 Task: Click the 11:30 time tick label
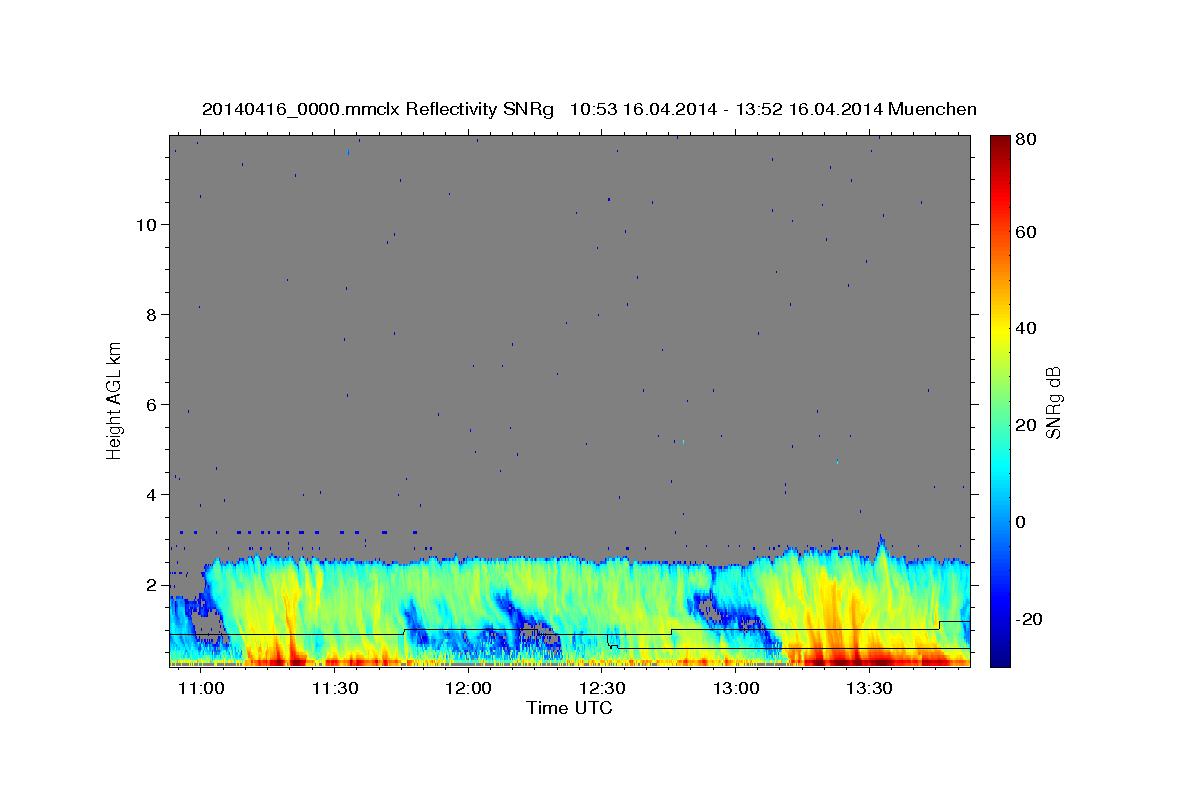point(335,689)
